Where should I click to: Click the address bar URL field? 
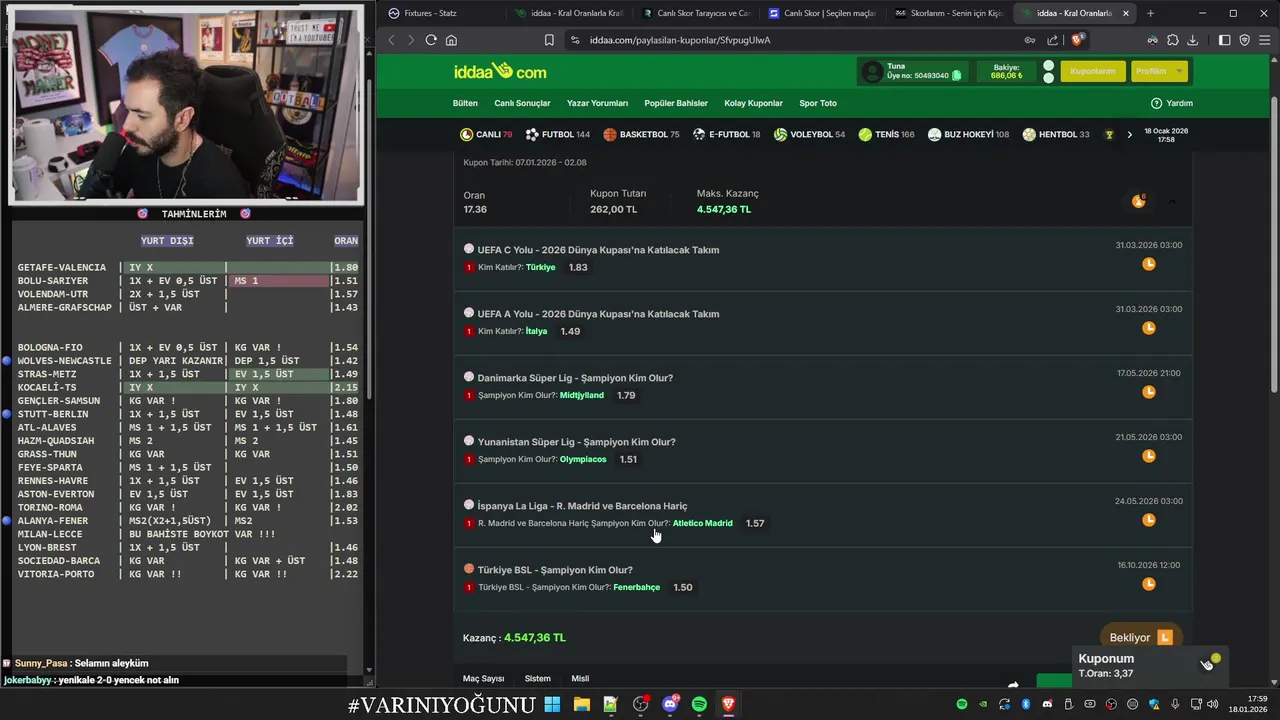800,40
